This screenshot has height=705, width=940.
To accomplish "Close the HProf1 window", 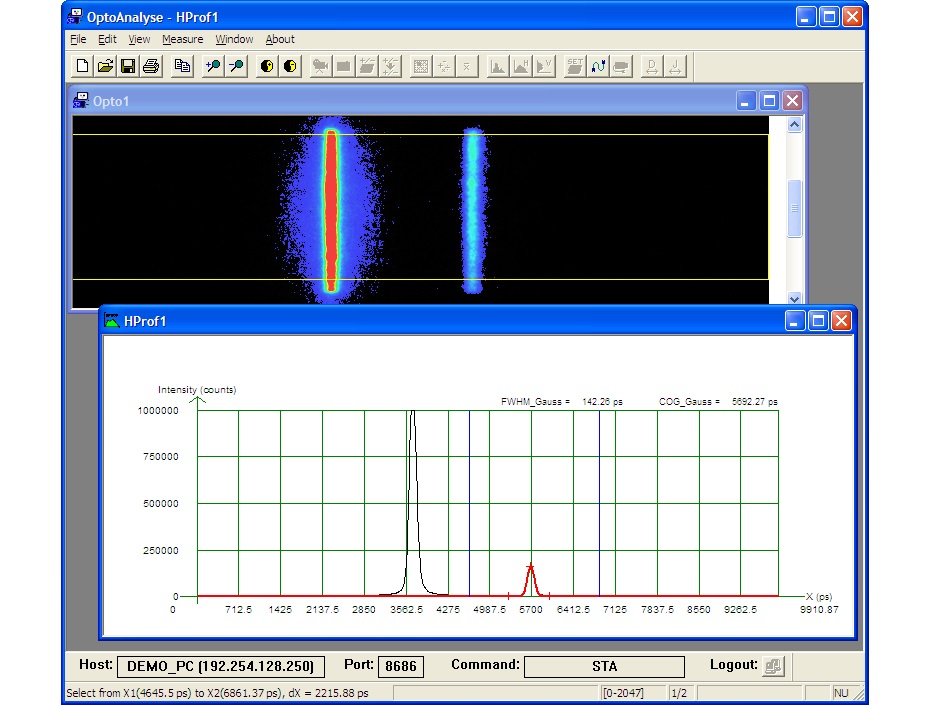I will pyautogui.click(x=842, y=321).
